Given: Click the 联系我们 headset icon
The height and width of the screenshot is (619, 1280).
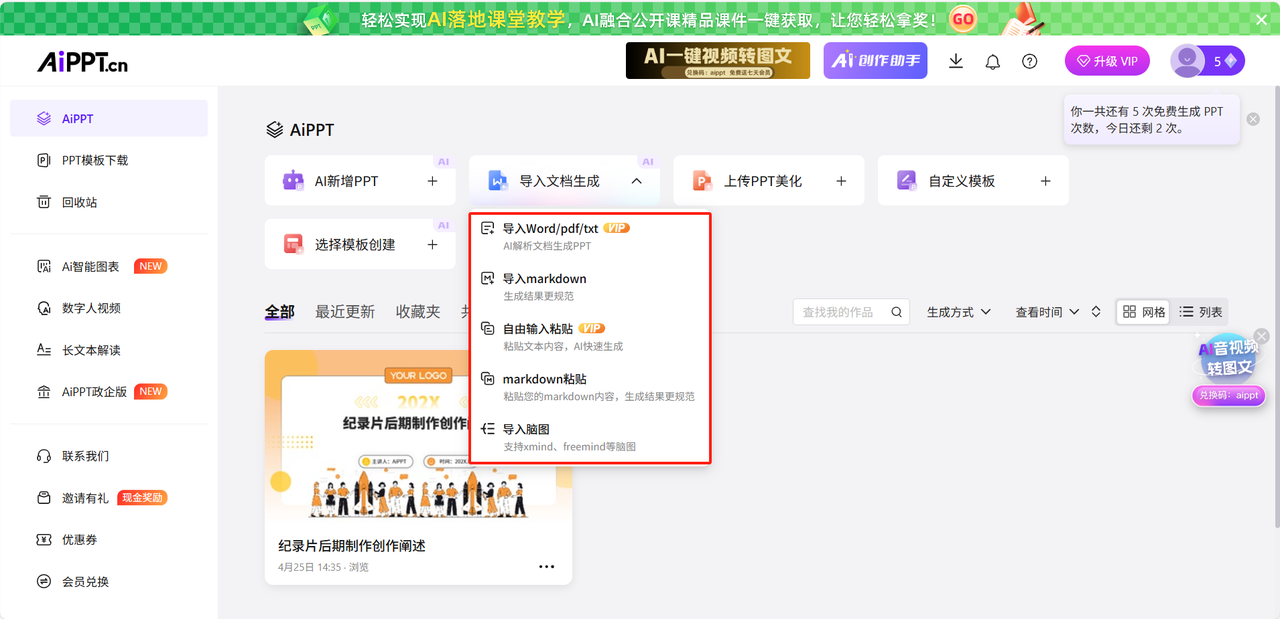Looking at the screenshot, I should [43, 456].
